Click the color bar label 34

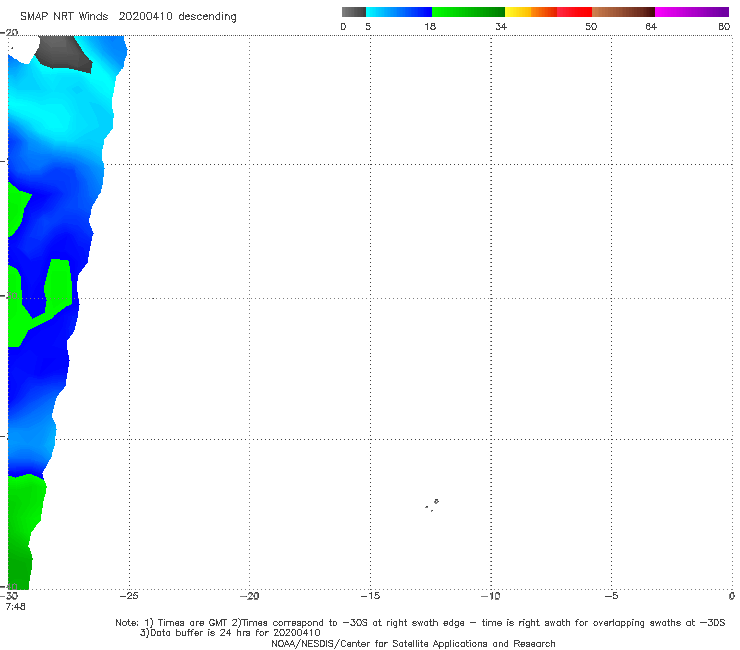pyautogui.click(x=501, y=26)
